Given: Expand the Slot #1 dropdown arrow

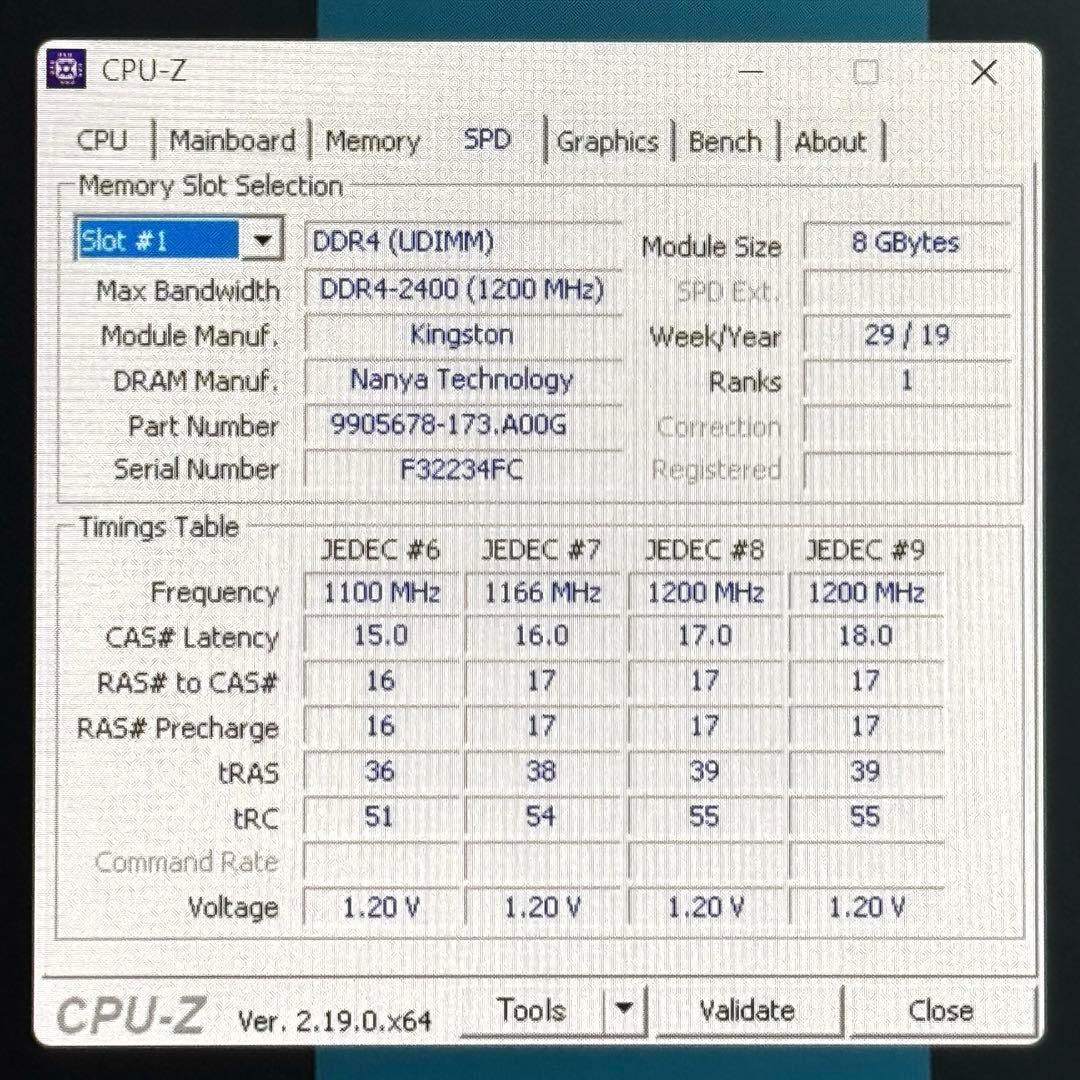Looking at the screenshot, I should pyautogui.click(x=261, y=240).
